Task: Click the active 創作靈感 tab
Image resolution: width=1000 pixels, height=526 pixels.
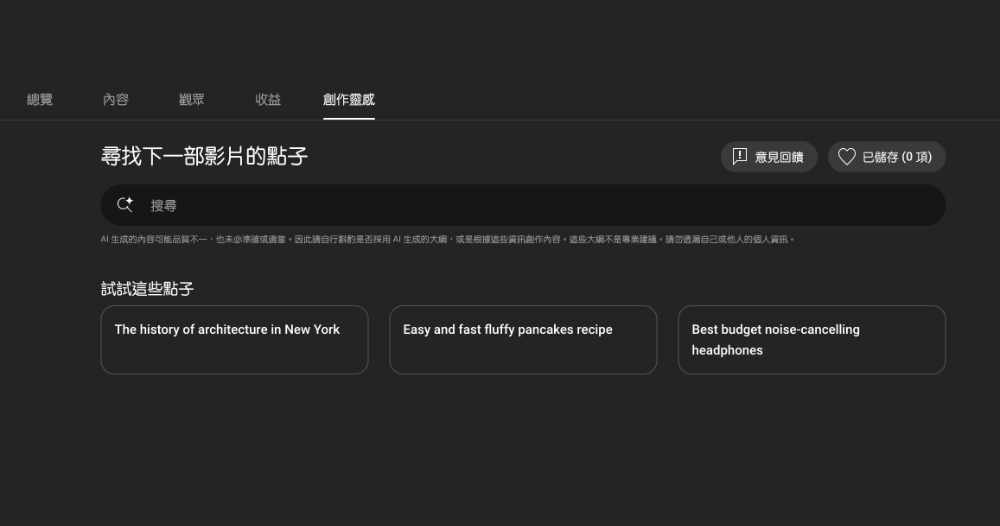Action: click(348, 100)
